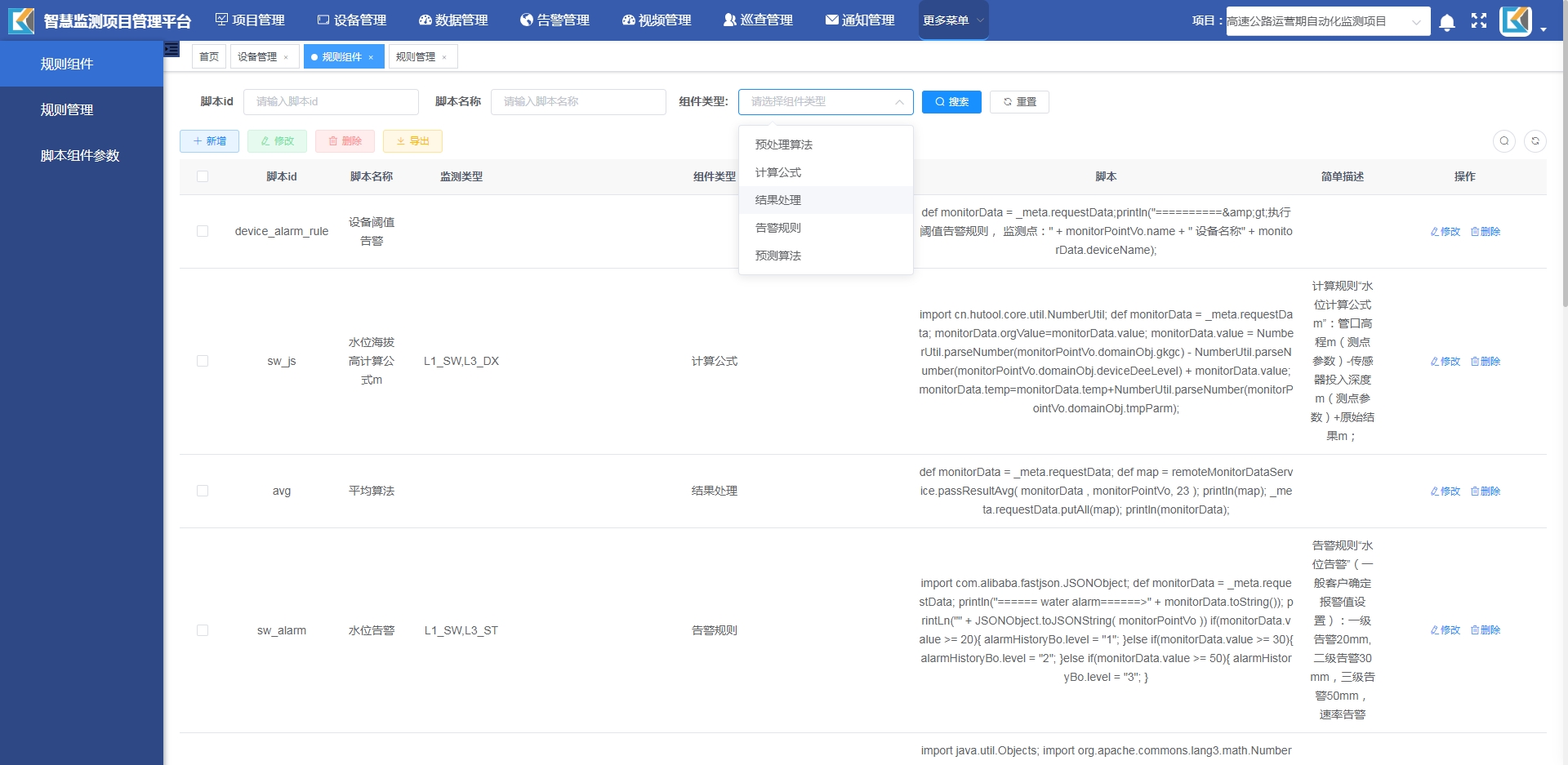Choose 结果处理 from component type dropdown
Image resolution: width=1568 pixels, height=765 pixels.
pyautogui.click(x=777, y=200)
